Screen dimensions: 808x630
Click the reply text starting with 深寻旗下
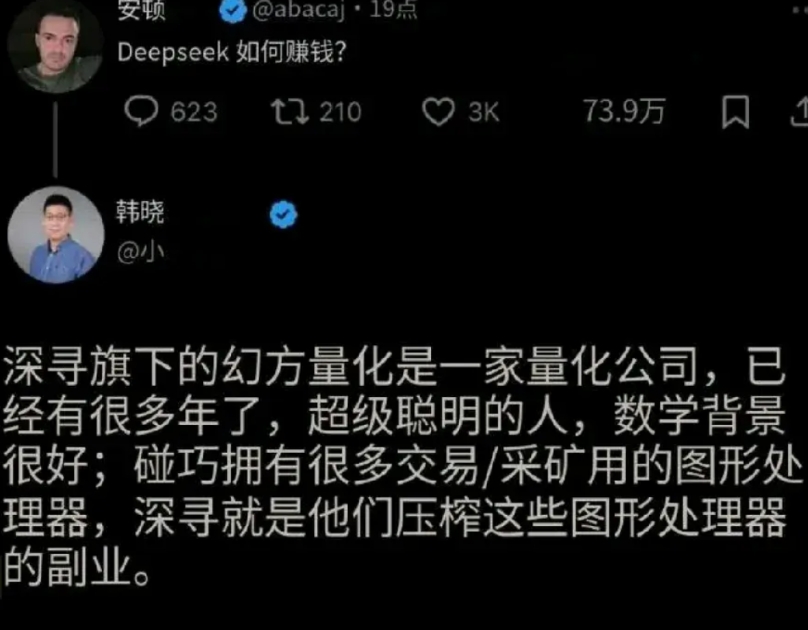(x=402, y=467)
